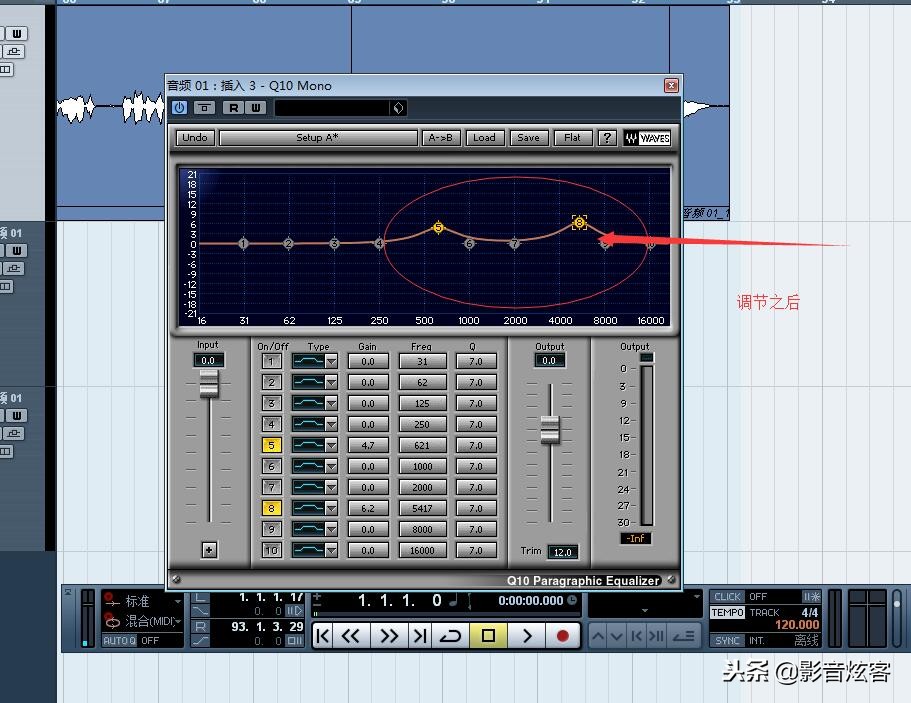Click the transport Stop button

pyautogui.click(x=488, y=636)
